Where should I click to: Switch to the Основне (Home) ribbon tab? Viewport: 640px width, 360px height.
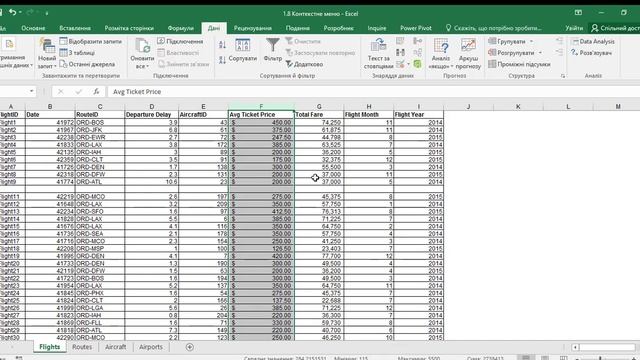33,28
